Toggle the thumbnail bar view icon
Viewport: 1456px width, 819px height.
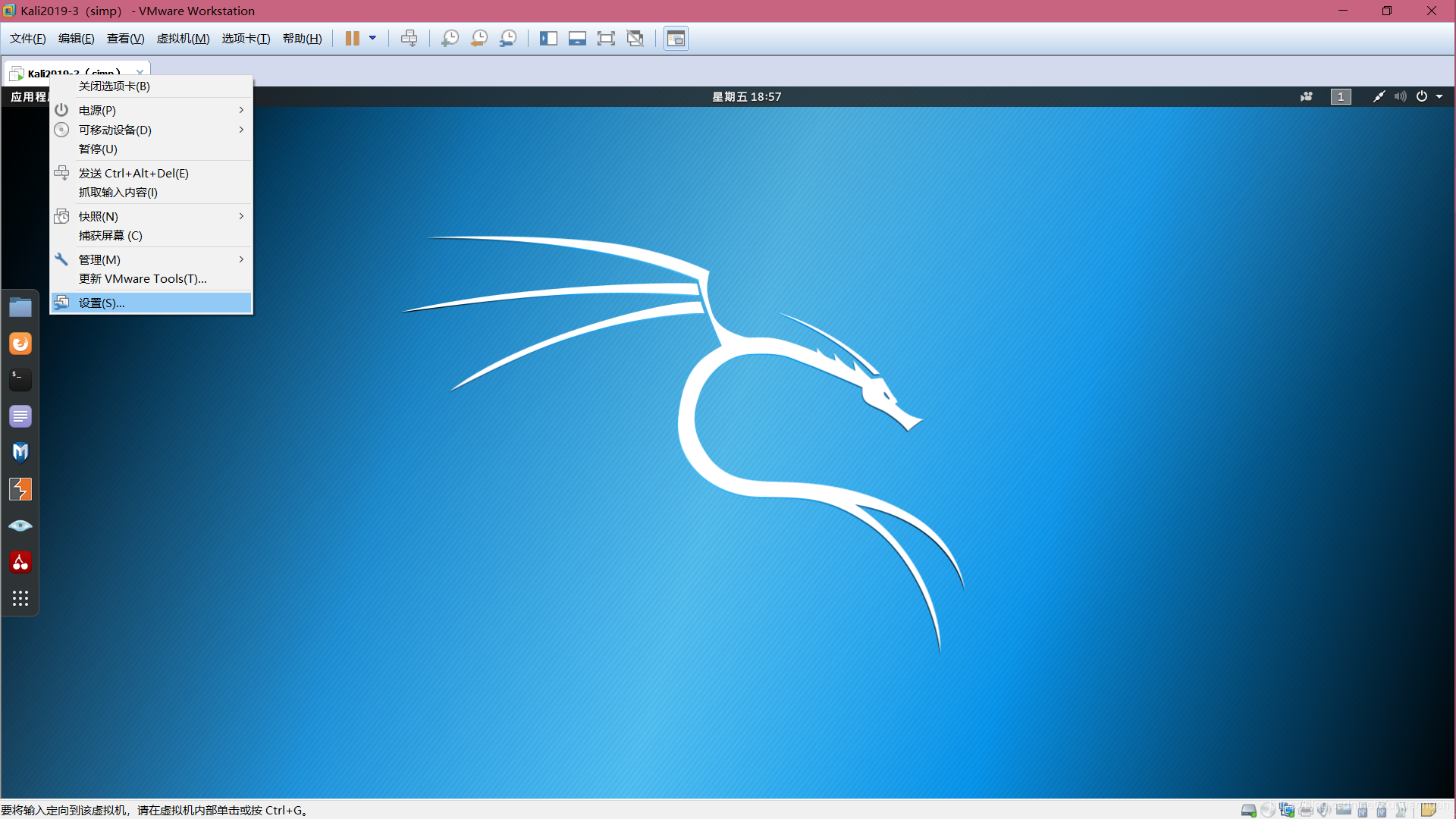[x=577, y=39]
